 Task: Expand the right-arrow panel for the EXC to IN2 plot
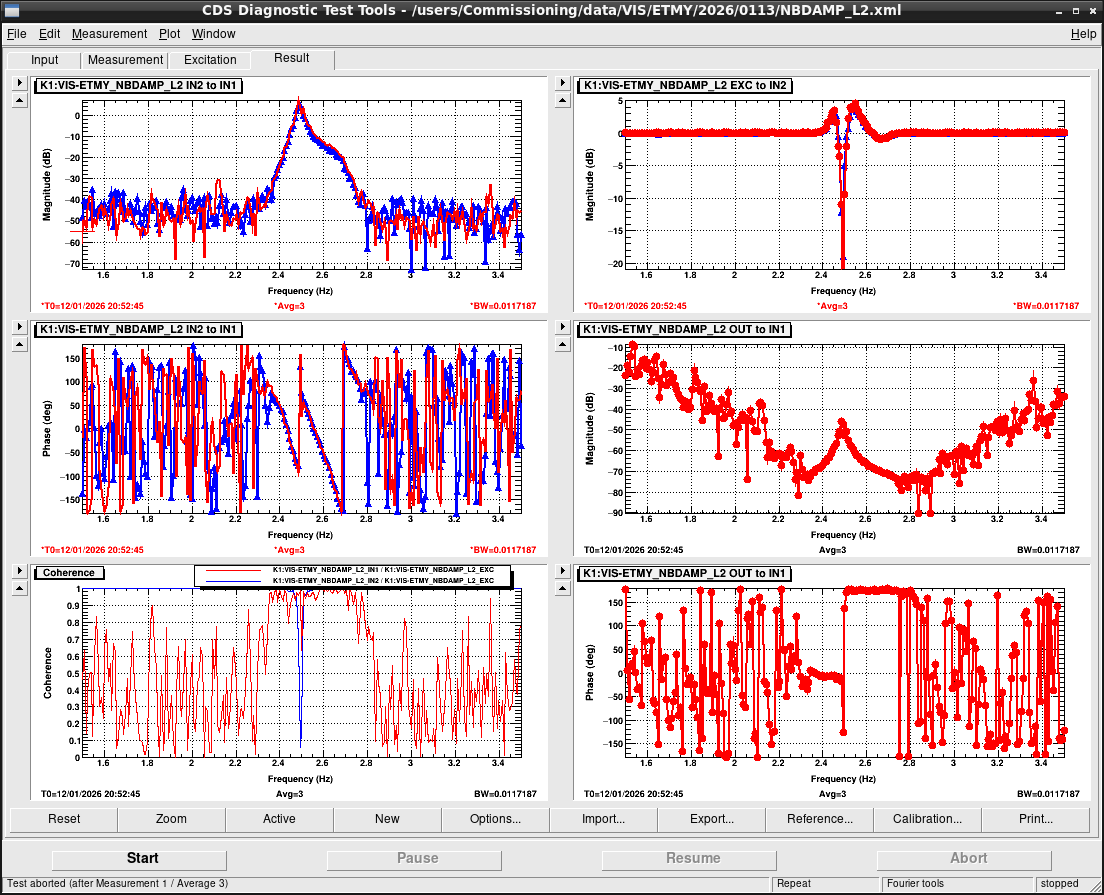coord(563,85)
